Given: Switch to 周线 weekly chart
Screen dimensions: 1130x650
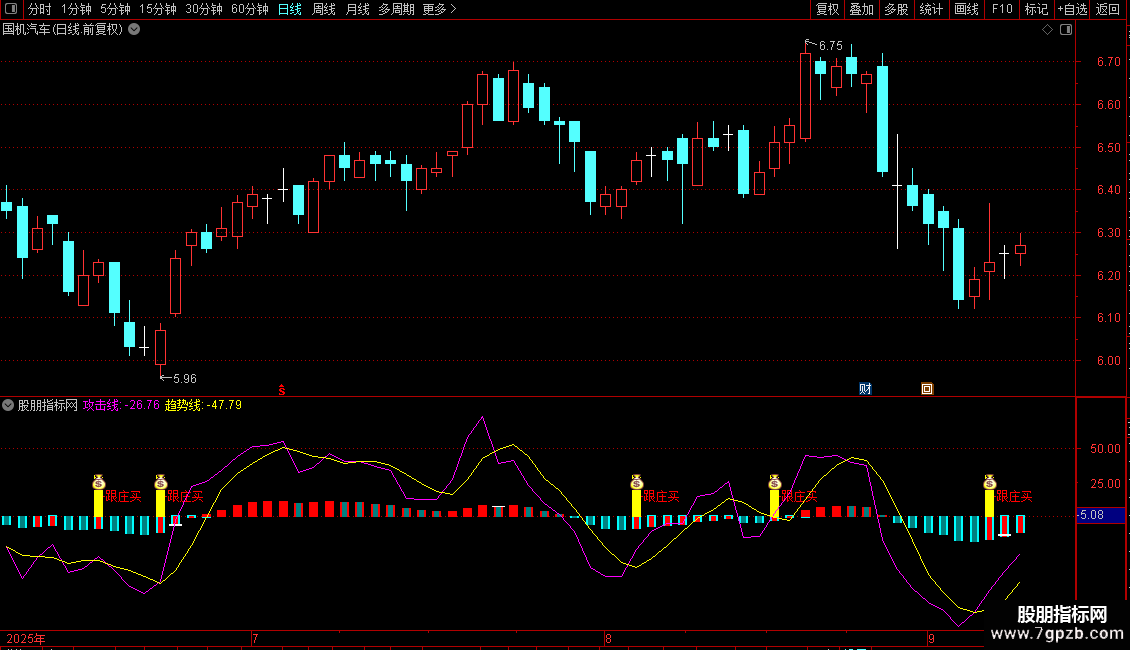Looking at the screenshot, I should (324, 9).
